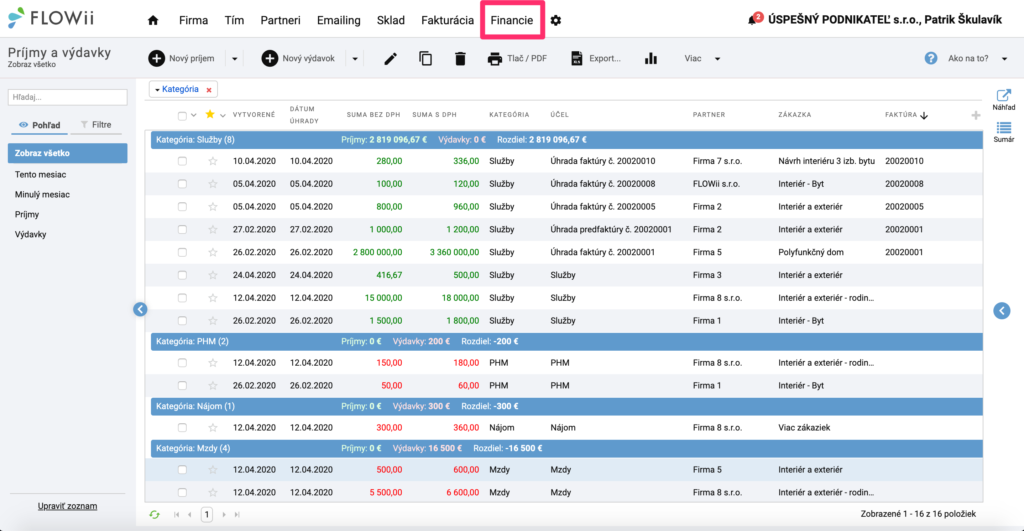1024x531 pixels.
Task: Open the Nový príjem dropdown arrow
Action: coord(234,59)
